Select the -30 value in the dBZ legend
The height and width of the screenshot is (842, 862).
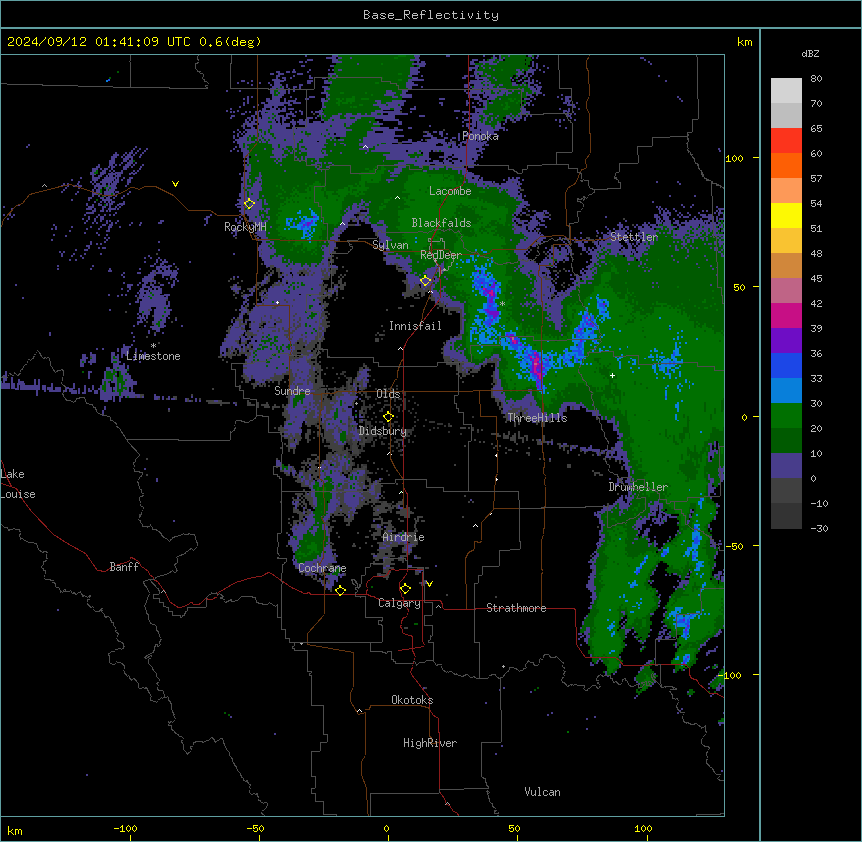[x=819, y=528]
